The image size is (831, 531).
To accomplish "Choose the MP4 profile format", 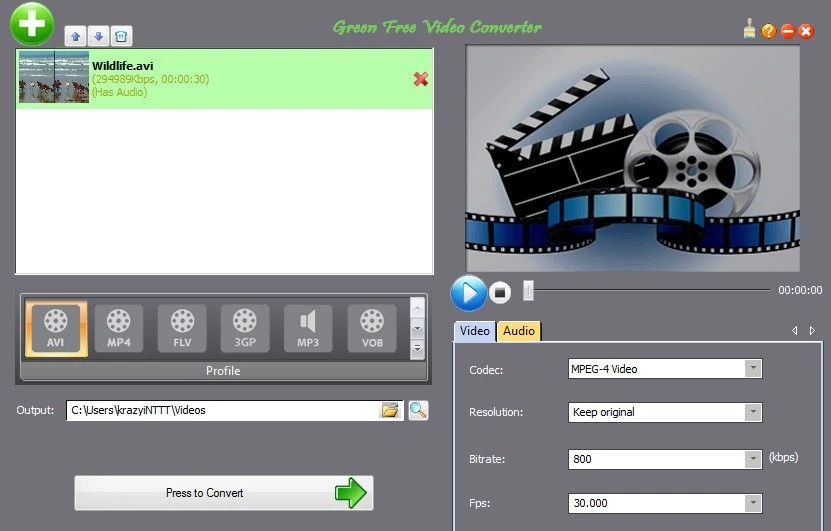I will [119, 328].
